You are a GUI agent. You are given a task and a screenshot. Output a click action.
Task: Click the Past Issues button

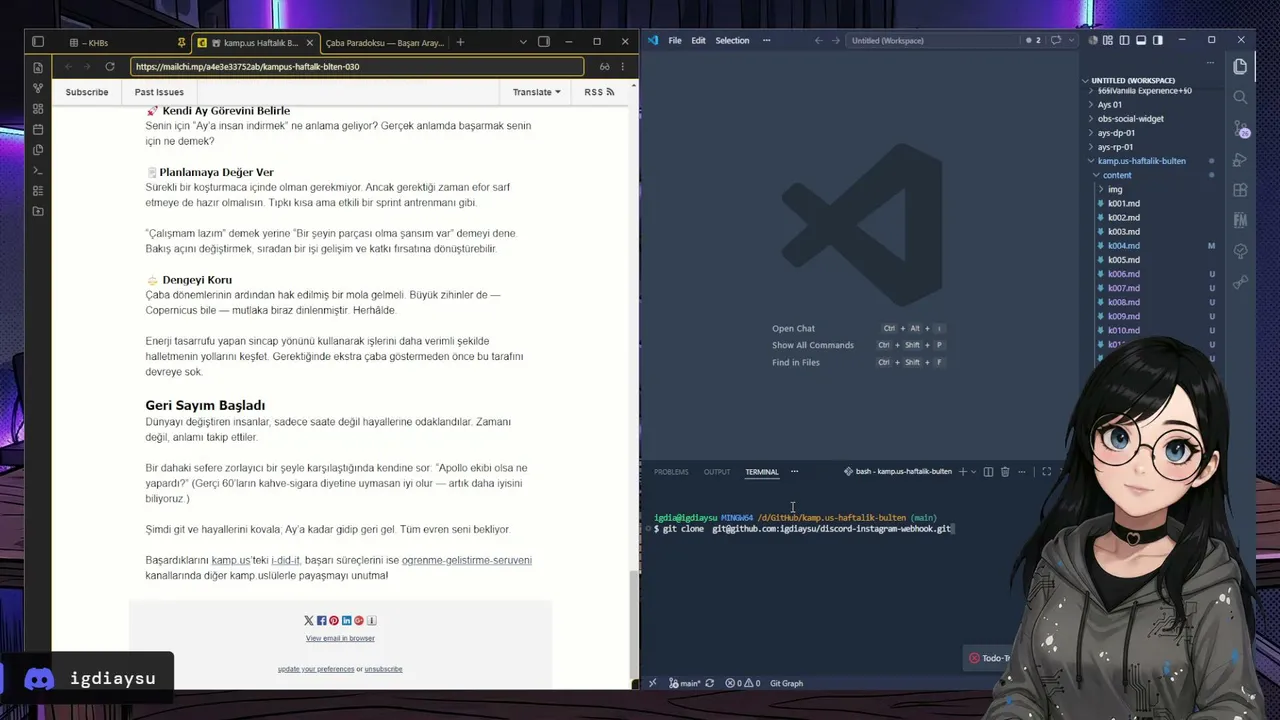tap(159, 92)
